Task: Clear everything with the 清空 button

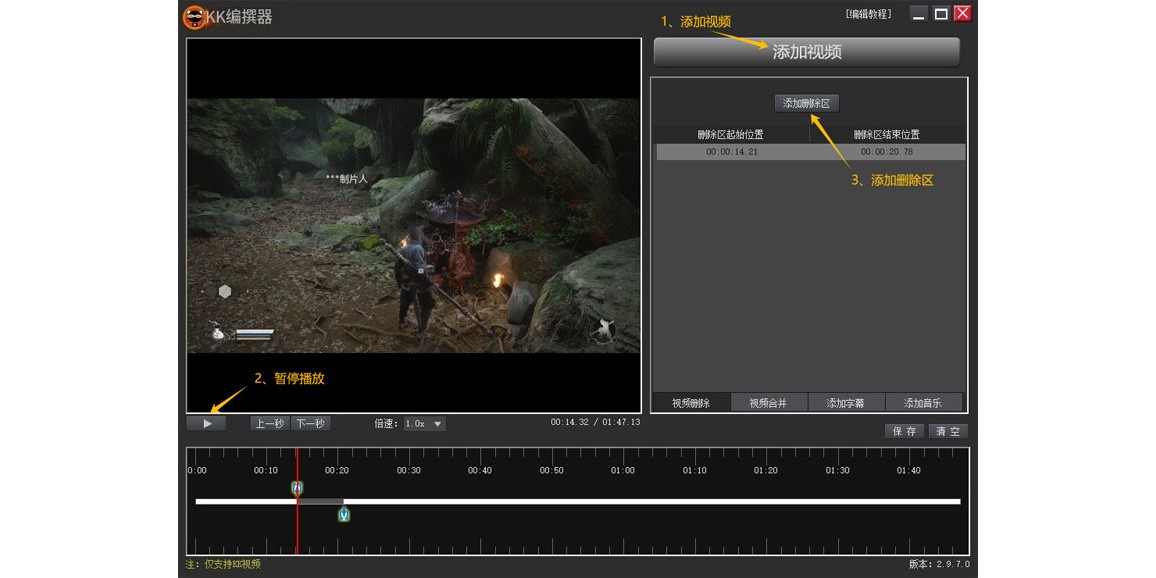Action: (948, 431)
